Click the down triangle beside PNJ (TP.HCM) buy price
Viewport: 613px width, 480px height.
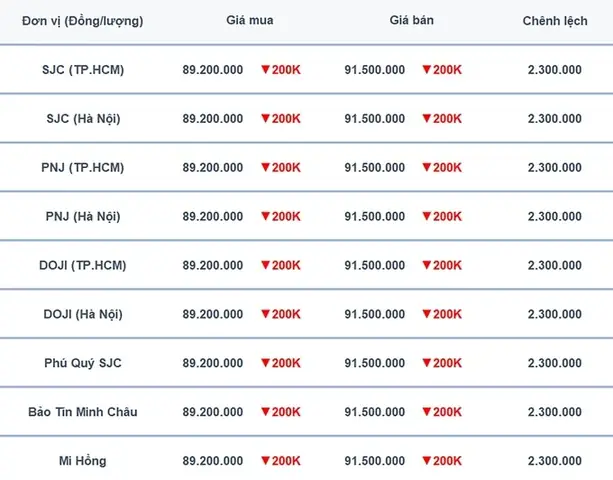(265, 167)
